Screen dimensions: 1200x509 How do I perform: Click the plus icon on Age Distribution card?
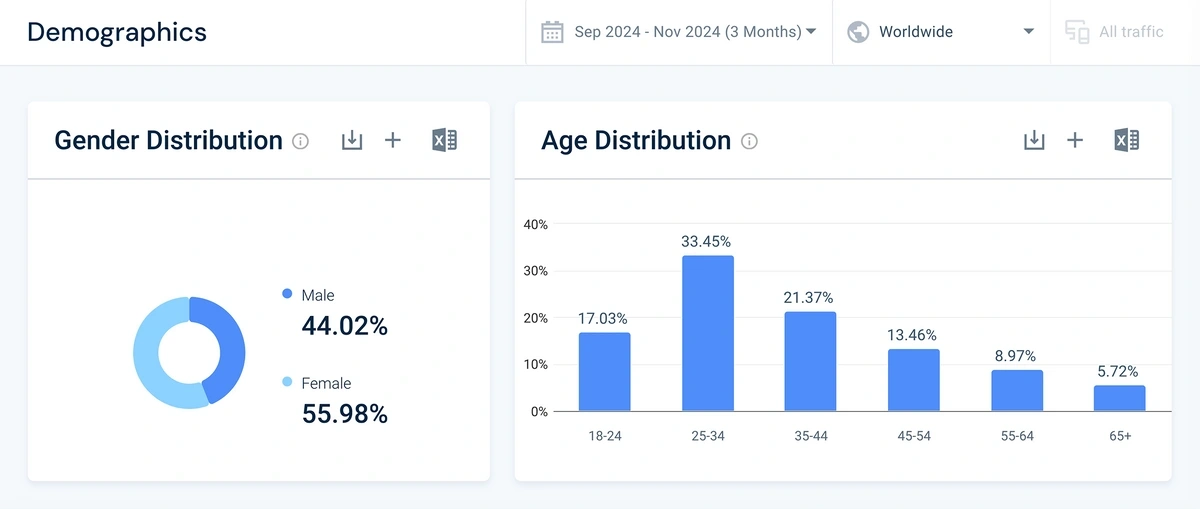(x=1075, y=140)
